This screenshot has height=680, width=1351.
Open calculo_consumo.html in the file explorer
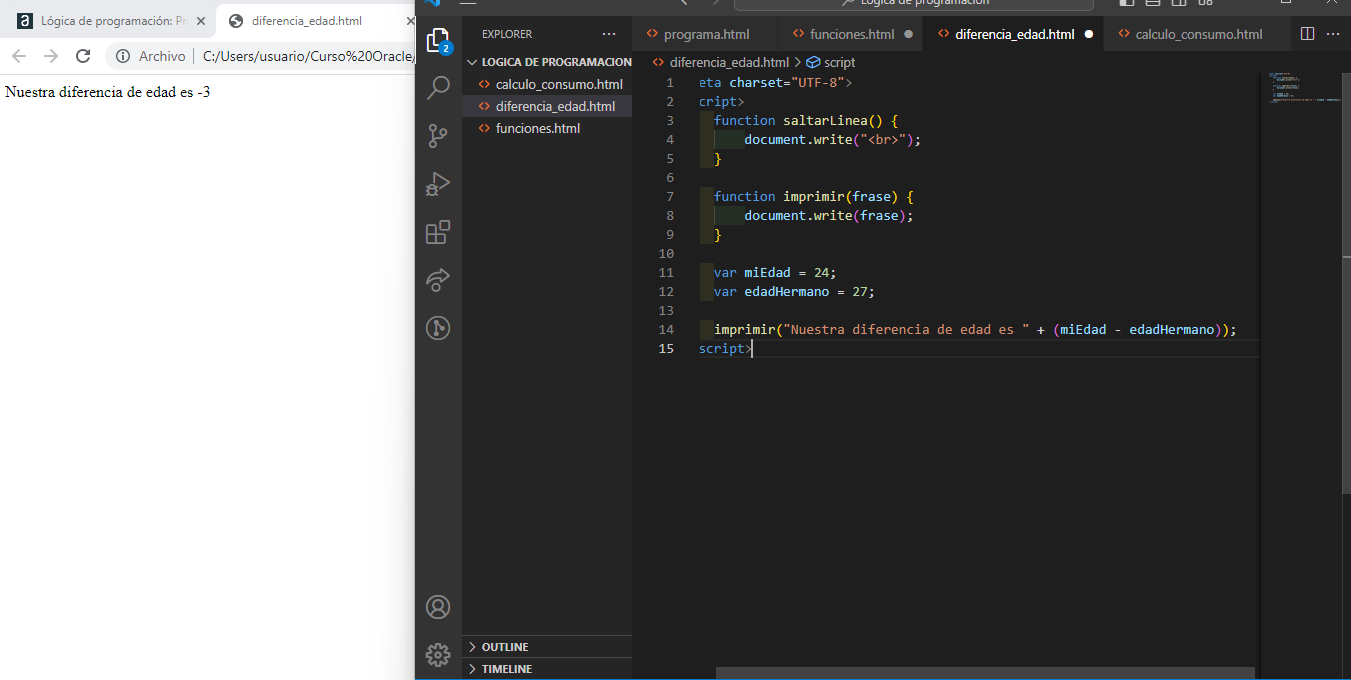click(547, 84)
